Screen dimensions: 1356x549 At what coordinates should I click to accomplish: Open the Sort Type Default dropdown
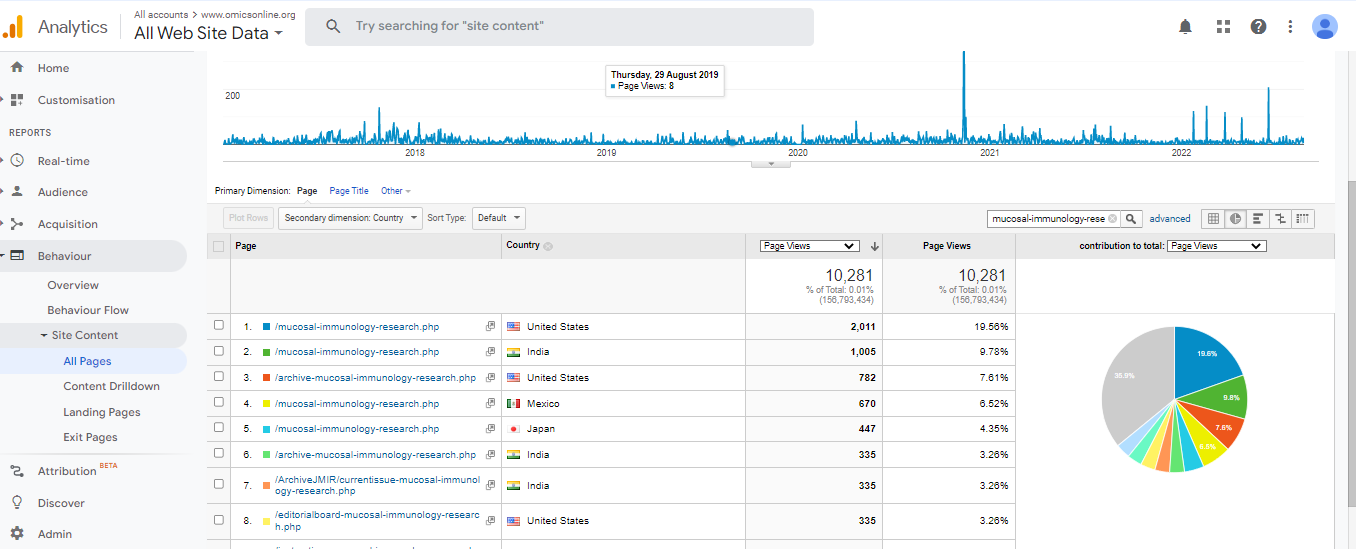pos(498,218)
